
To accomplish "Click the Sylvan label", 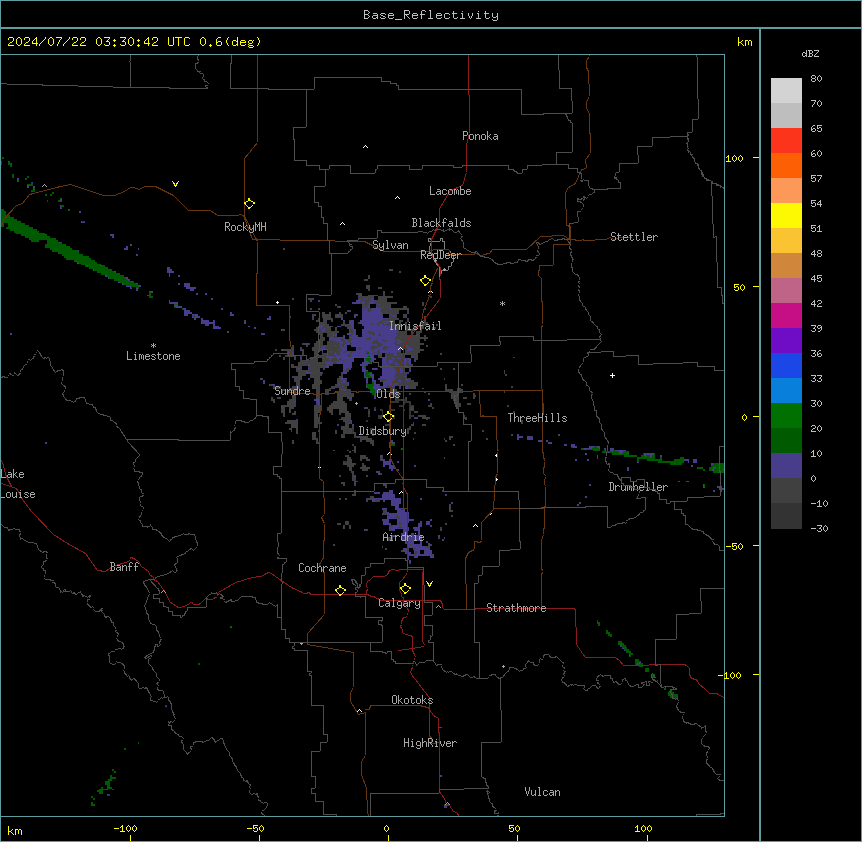I will (390, 245).
